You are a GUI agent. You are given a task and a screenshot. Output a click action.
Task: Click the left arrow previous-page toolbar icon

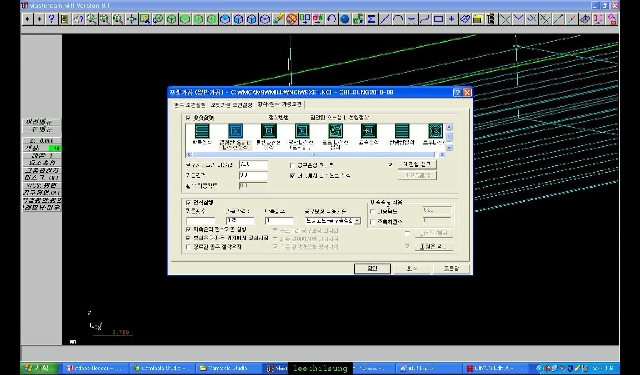(27, 19)
